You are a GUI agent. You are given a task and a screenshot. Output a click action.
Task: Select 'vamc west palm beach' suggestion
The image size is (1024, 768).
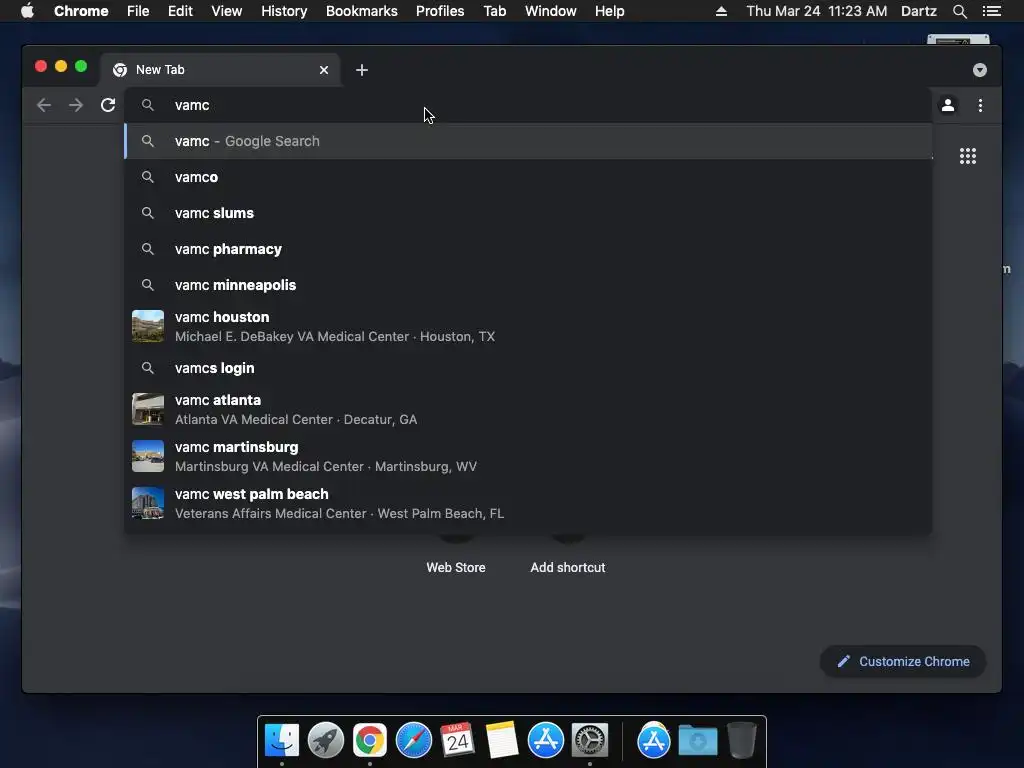pyautogui.click(x=528, y=504)
